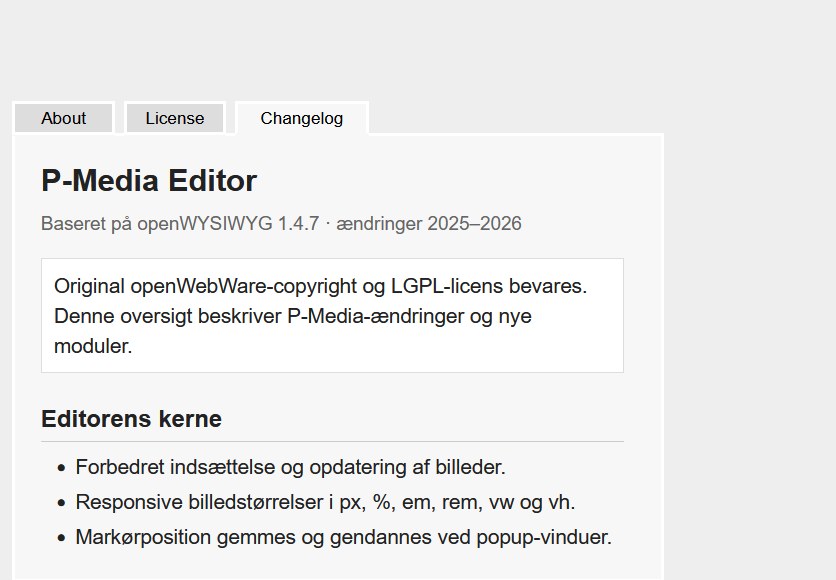This screenshot has height=580, width=836.
Task: Switch to the About tab
Action: pos(63,118)
